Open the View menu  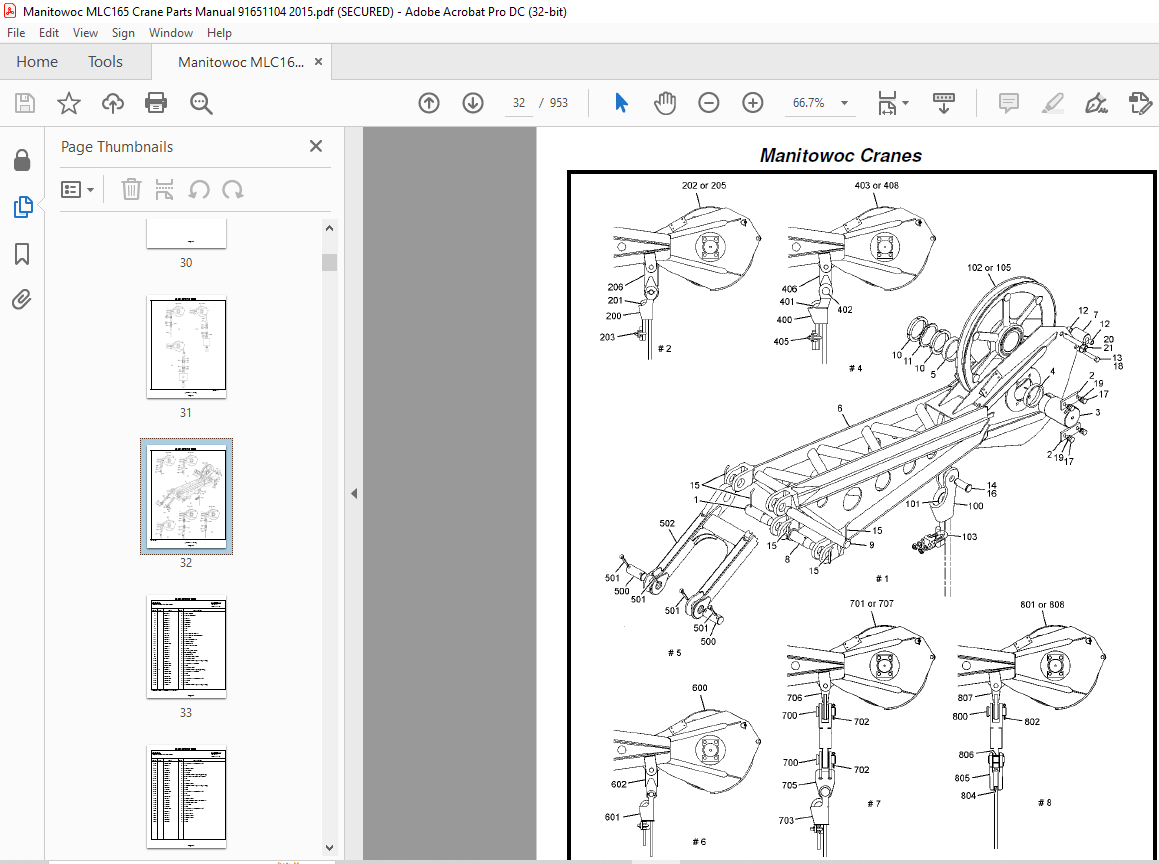pyautogui.click(x=85, y=33)
